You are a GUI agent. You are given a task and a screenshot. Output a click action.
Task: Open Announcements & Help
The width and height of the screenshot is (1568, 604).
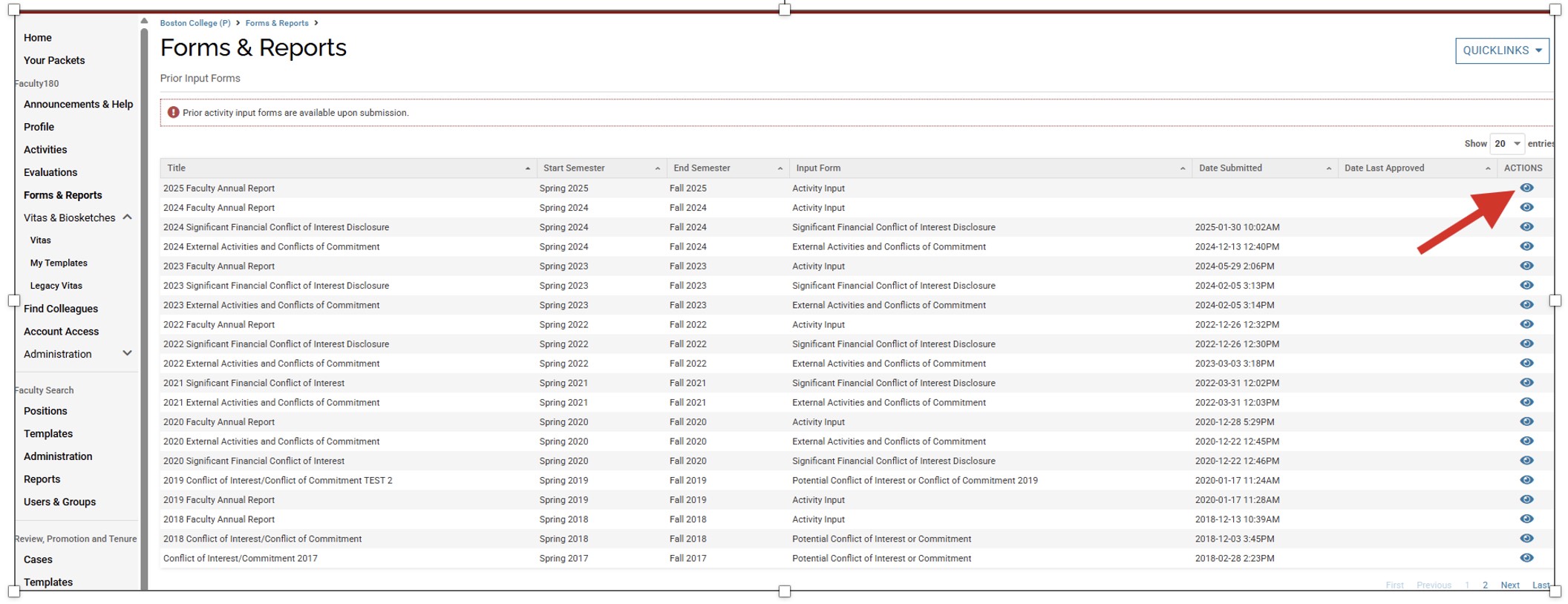78,104
